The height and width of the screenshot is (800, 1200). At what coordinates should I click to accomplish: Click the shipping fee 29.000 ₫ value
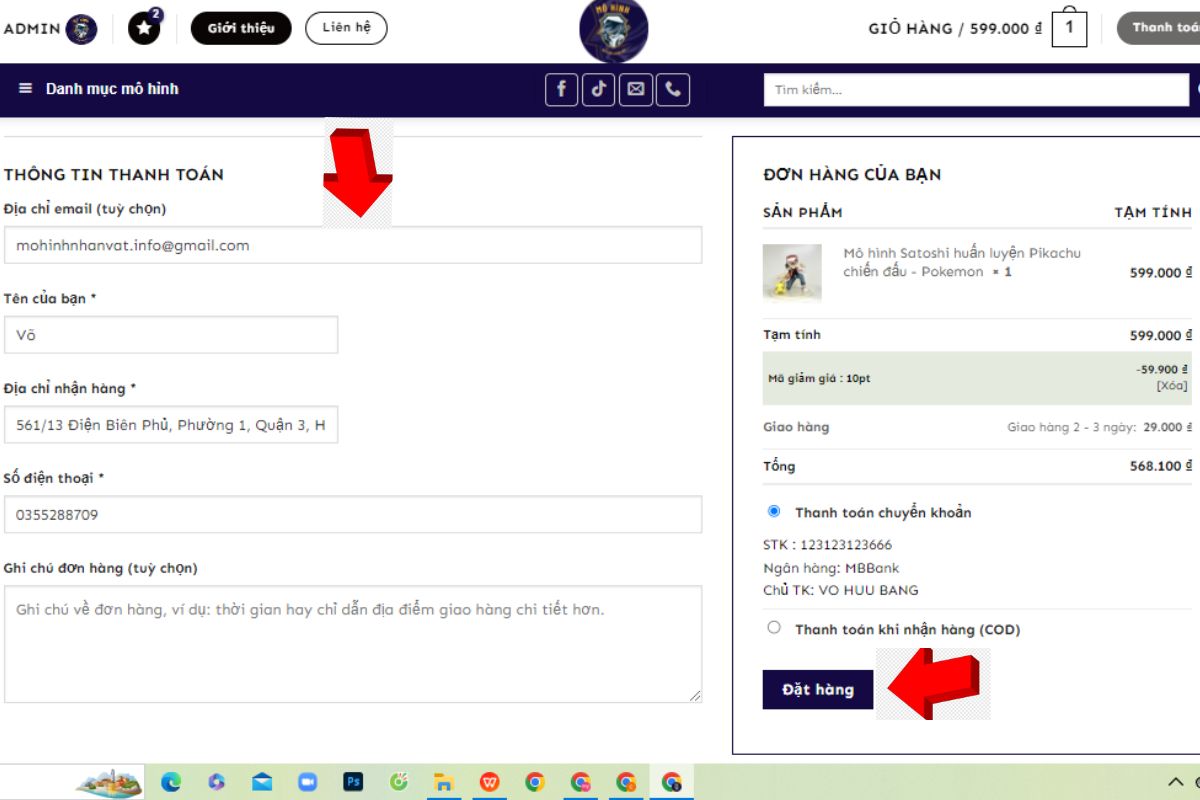1168,427
